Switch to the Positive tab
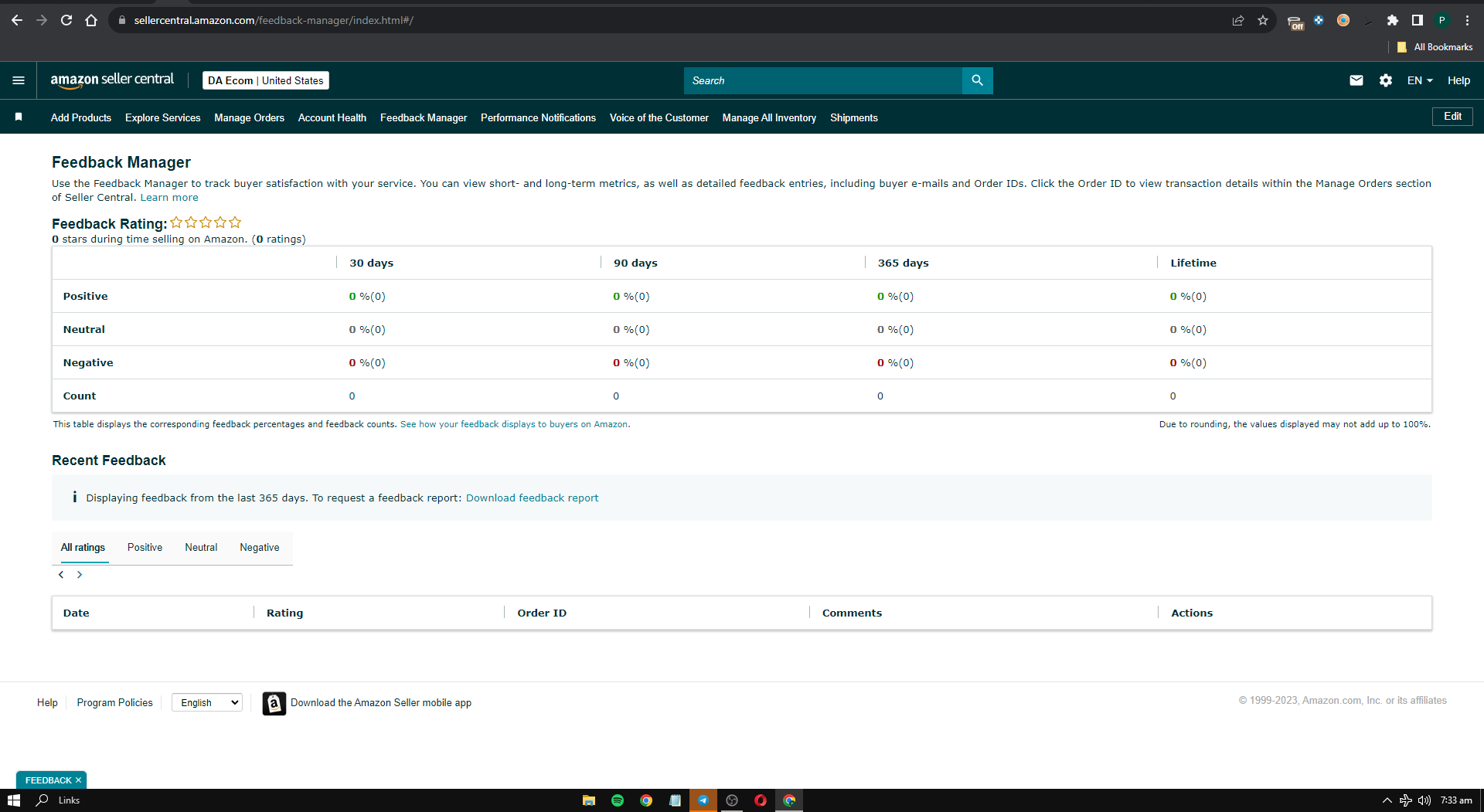This screenshot has height=812, width=1484. coord(145,548)
